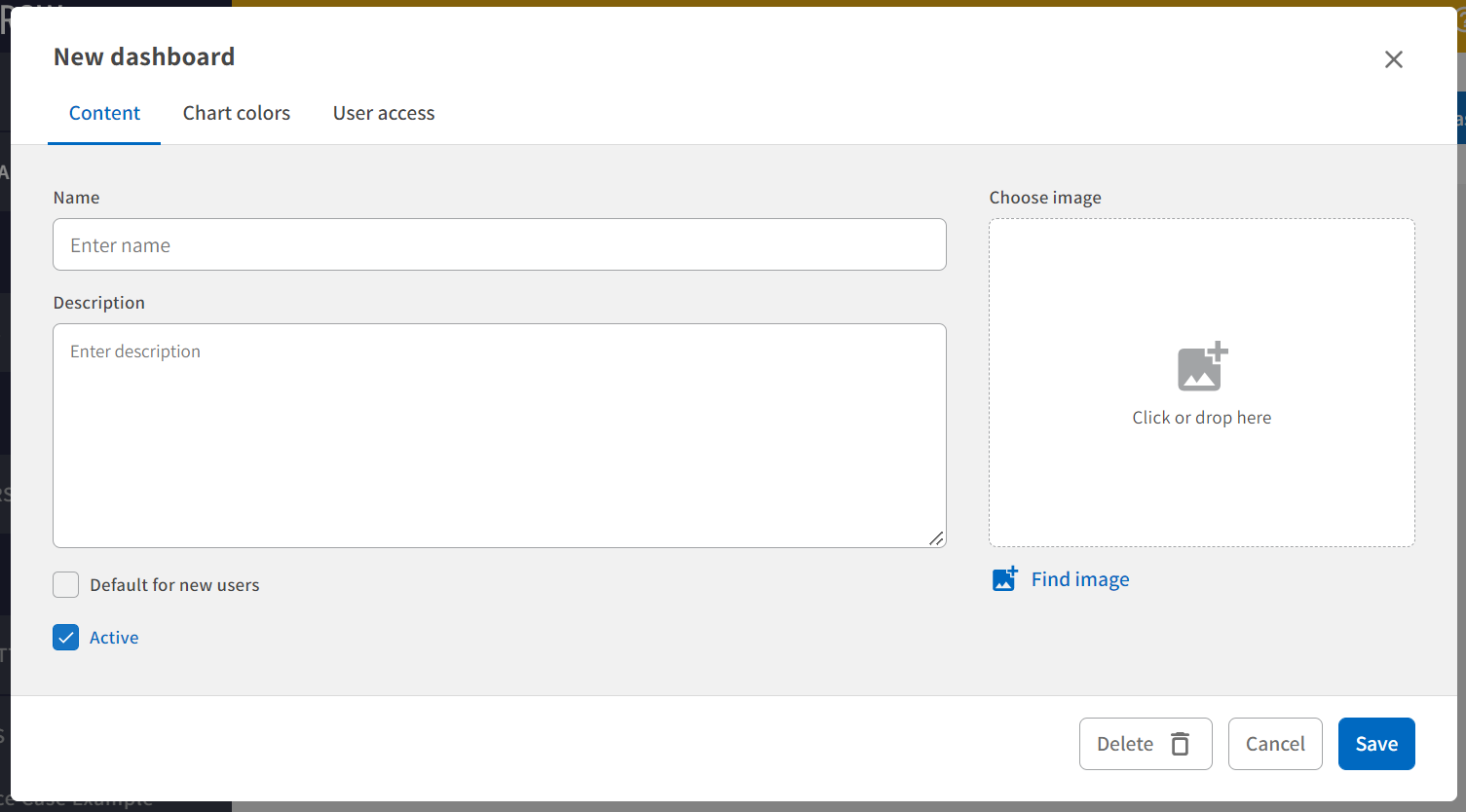
Task: Click the description box resize handle
Action: click(936, 537)
